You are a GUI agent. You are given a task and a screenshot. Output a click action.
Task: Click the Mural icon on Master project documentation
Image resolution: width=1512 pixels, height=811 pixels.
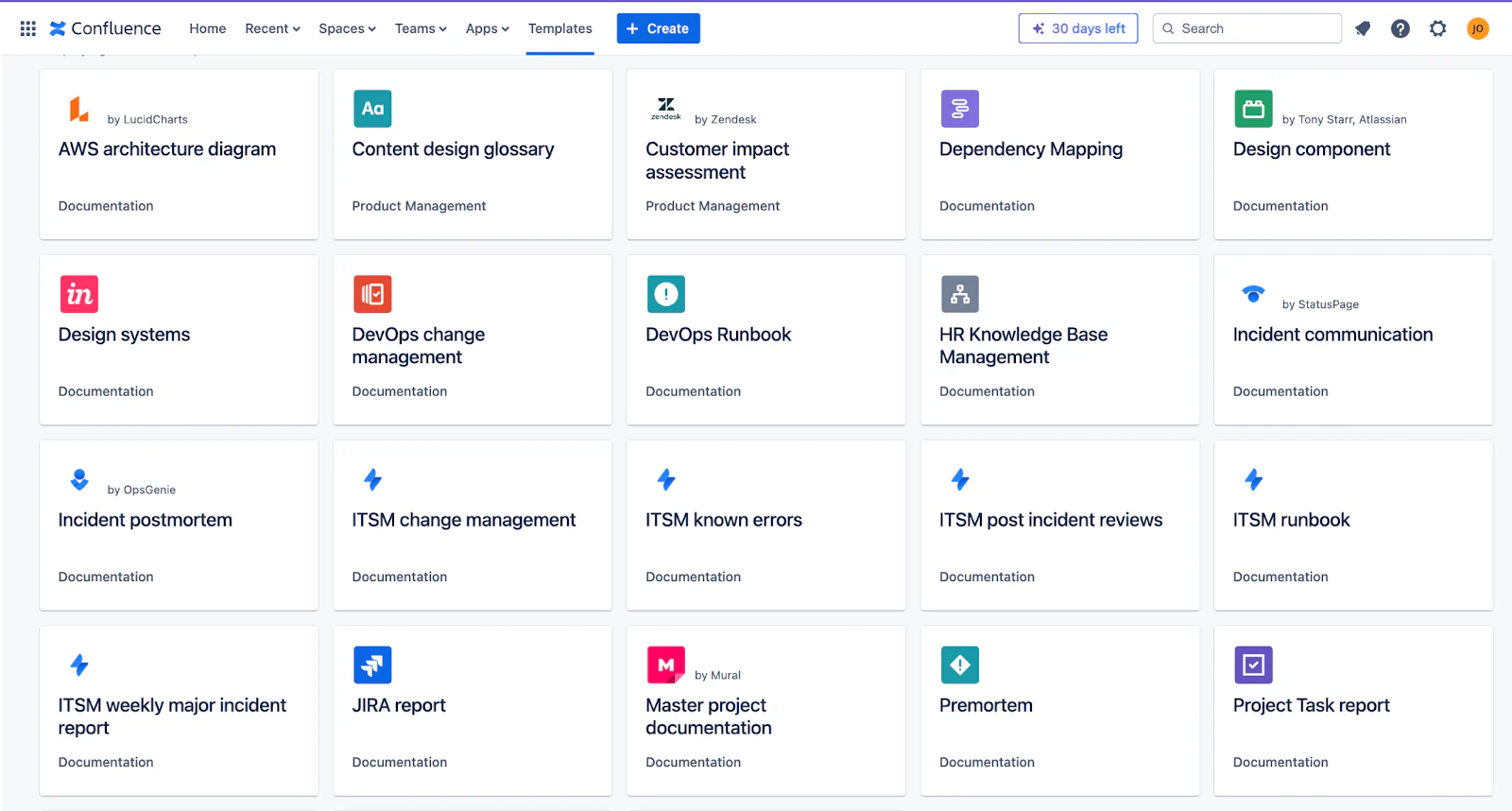666,664
